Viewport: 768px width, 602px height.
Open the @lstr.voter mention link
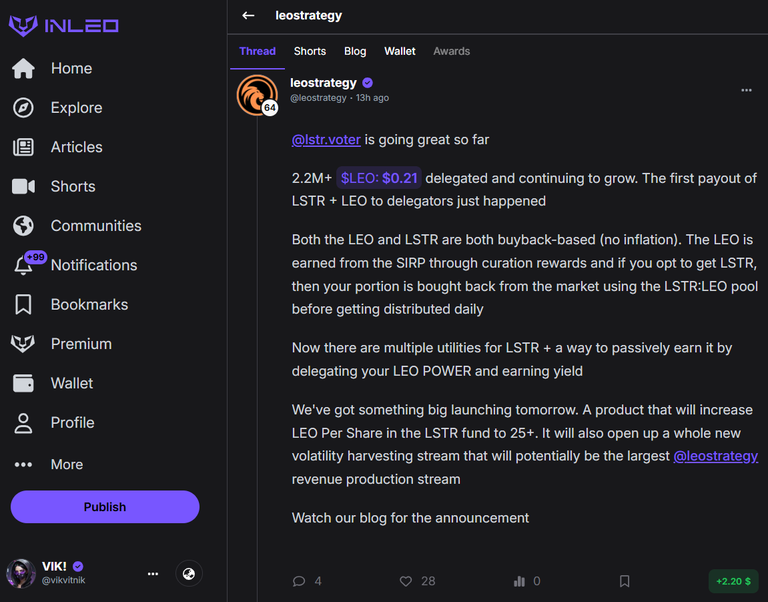tap(326, 140)
